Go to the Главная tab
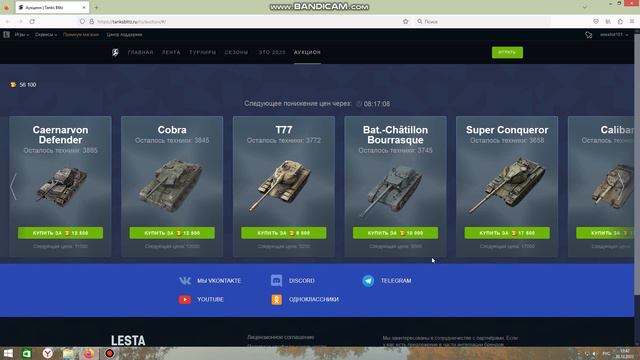The width and height of the screenshot is (640, 360). 140,52
